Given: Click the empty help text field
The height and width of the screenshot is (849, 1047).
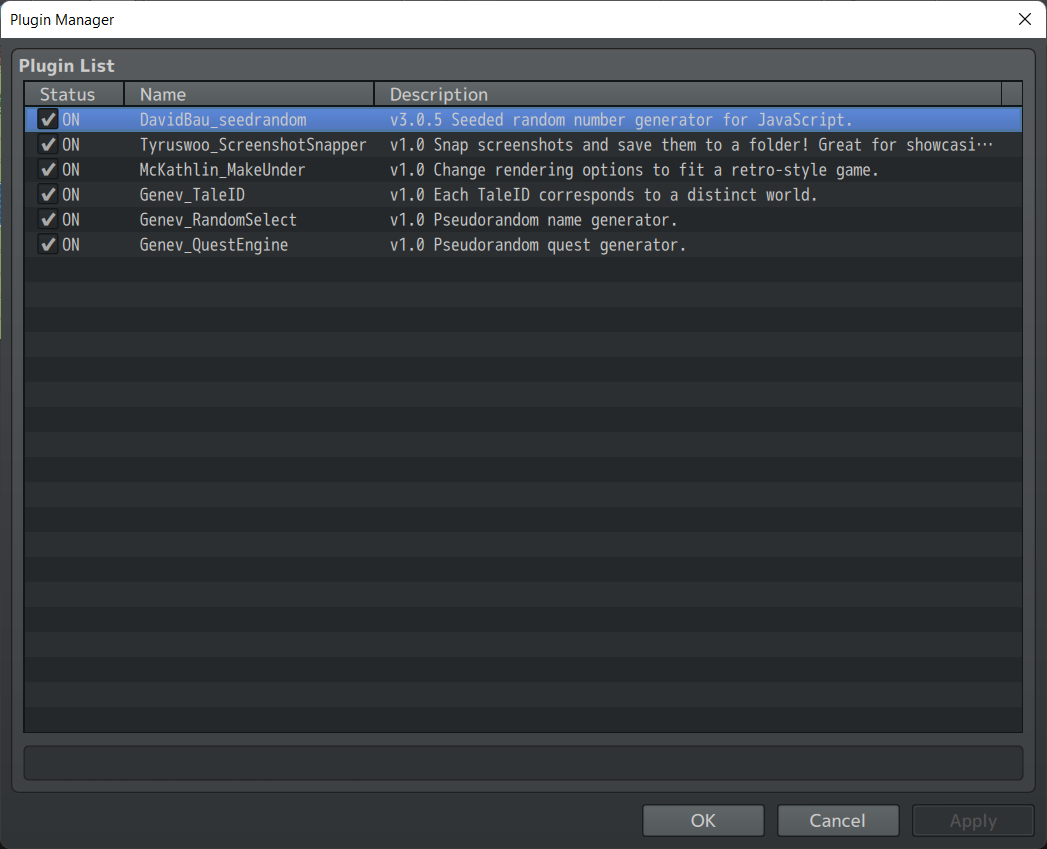Looking at the screenshot, I should [x=522, y=762].
